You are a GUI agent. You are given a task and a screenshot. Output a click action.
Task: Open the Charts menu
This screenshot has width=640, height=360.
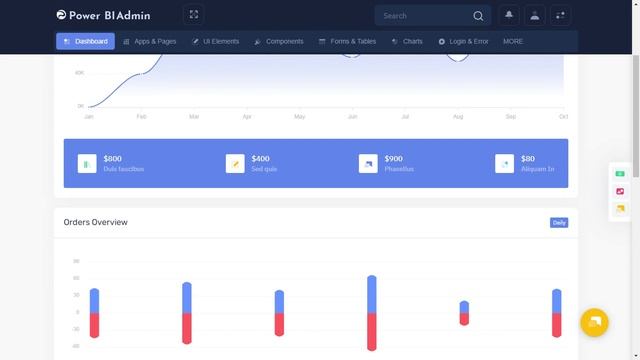(407, 41)
